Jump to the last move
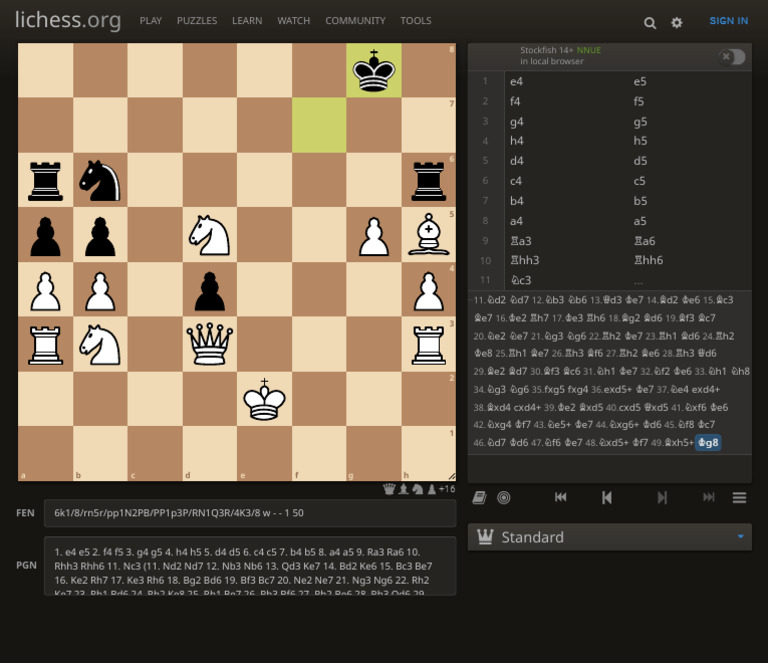768x663 pixels. [708, 497]
